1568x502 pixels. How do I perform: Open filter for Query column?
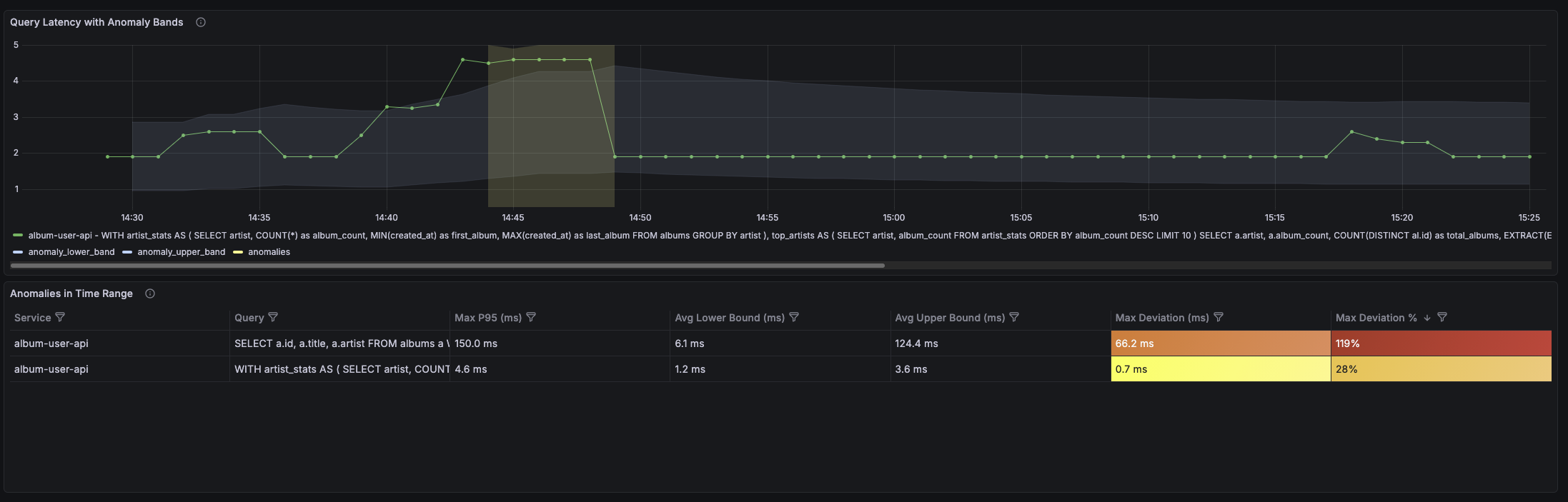click(273, 317)
